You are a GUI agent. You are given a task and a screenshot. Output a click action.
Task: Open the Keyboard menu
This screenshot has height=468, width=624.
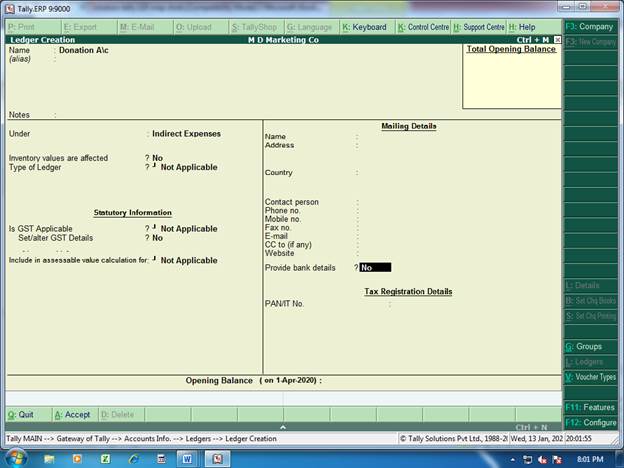[x=366, y=27]
